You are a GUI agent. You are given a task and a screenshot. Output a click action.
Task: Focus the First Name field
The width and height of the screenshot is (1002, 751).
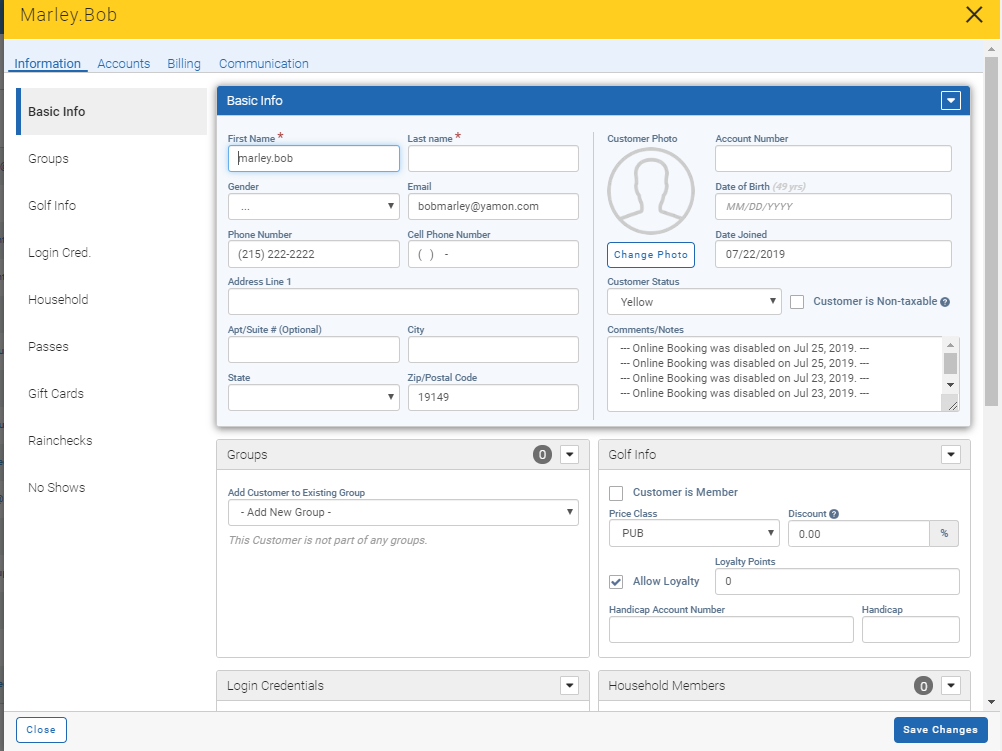coord(314,159)
